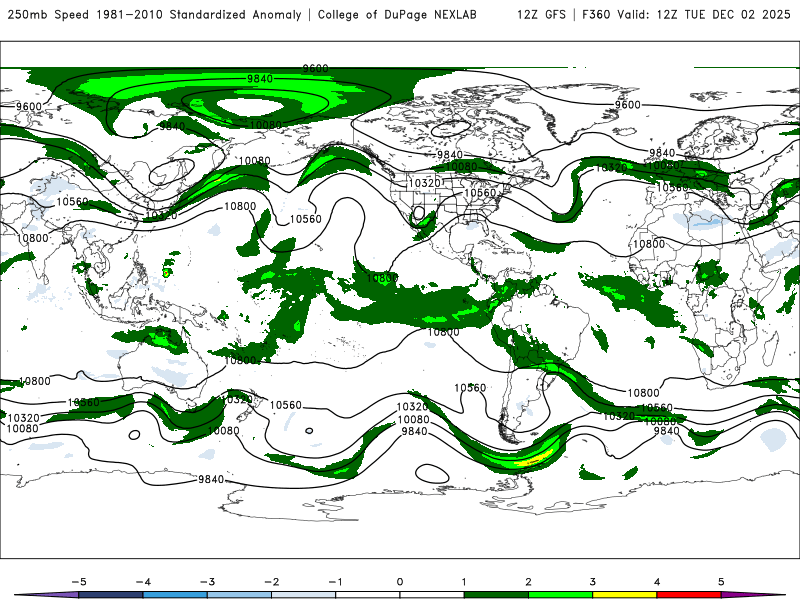Click the light blue -3 to -2 swatch
800x600 pixels.
[x=239, y=595]
